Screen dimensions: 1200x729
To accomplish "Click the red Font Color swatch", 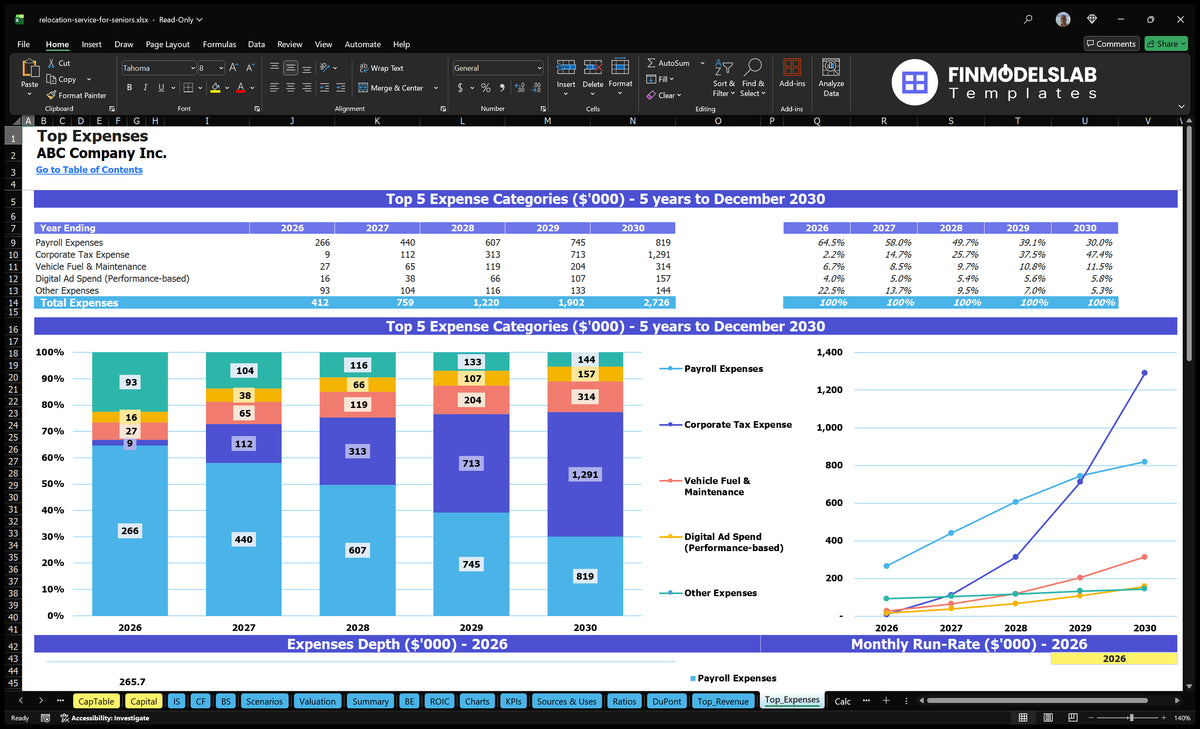I will point(240,88).
